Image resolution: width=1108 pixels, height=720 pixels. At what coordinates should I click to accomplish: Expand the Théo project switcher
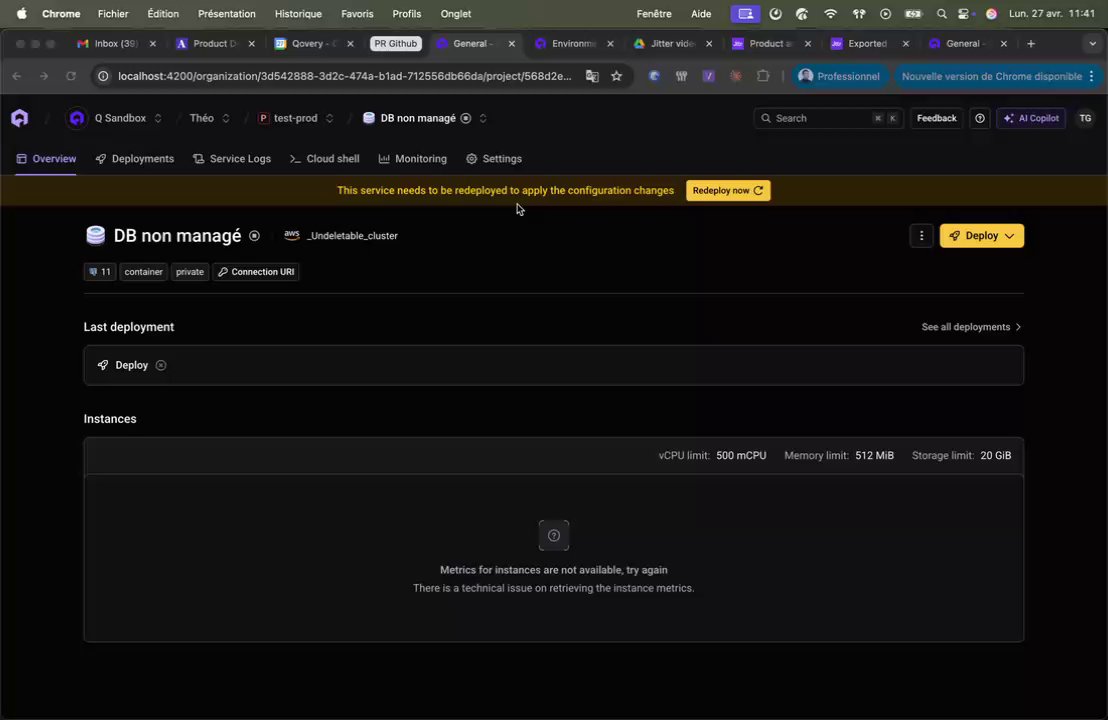click(x=225, y=118)
